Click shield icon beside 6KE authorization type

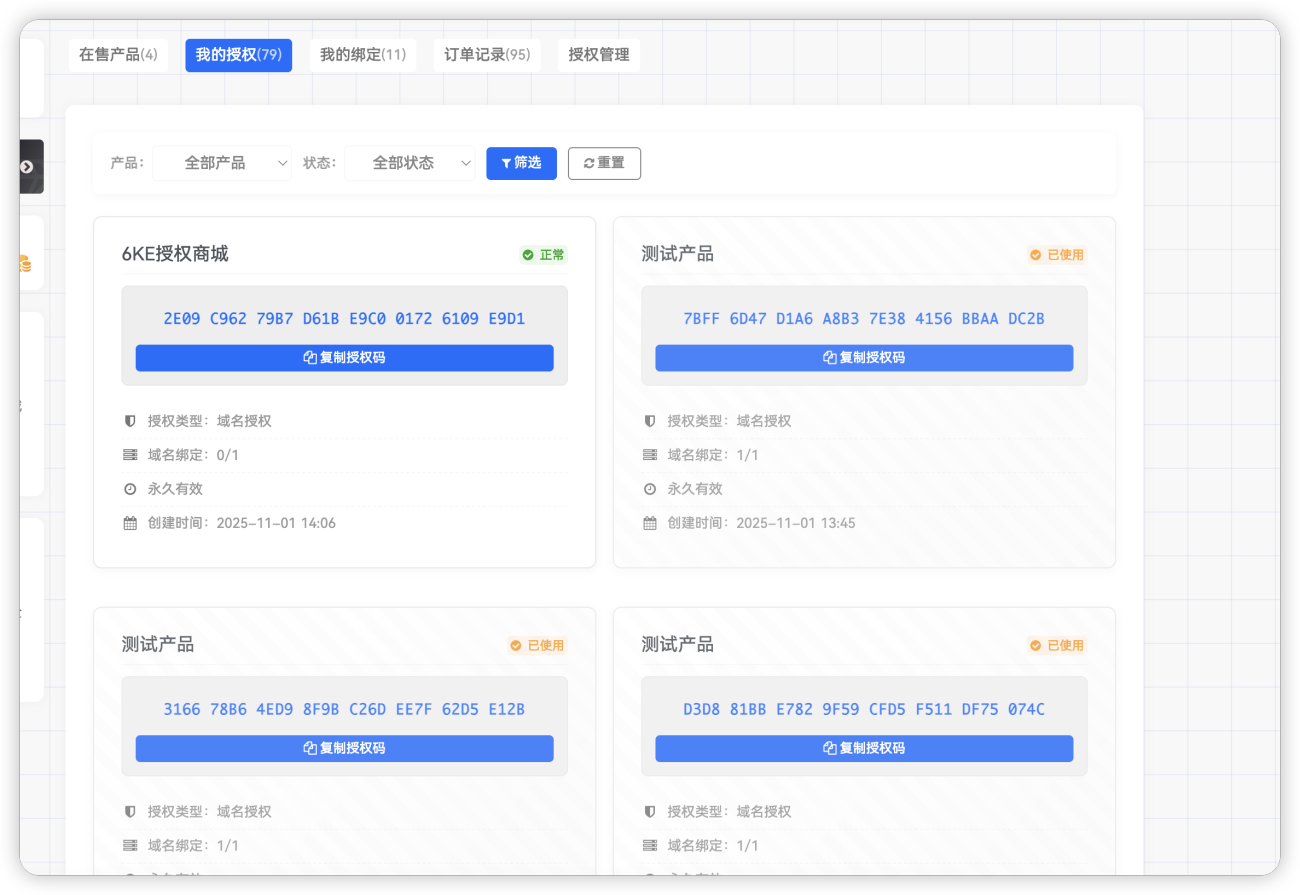pyautogui.click(x=130, y=421)
